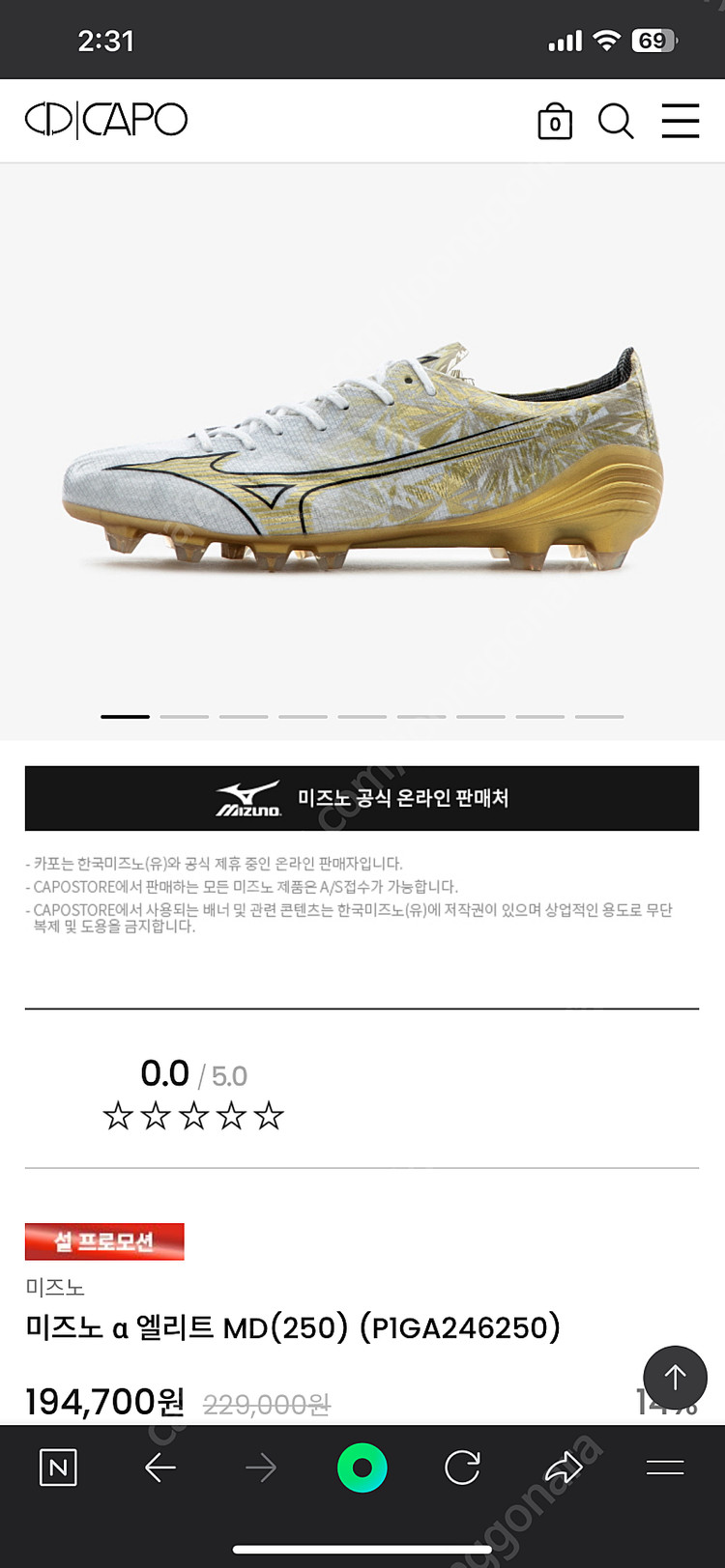Tap the scroll-to-top arrow button
The image size is (725, 1568).
pos(675,1378)
